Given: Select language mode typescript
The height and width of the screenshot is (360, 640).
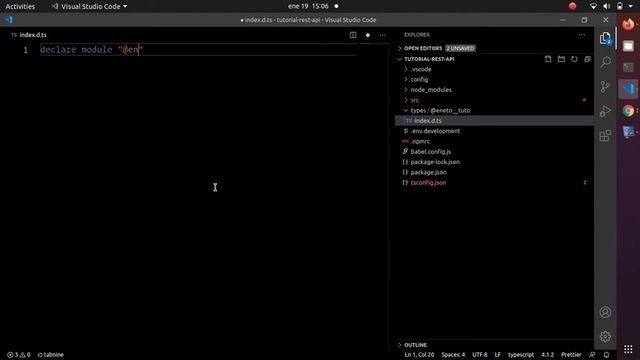Looking at the screenshot, I should pos(521,355).
